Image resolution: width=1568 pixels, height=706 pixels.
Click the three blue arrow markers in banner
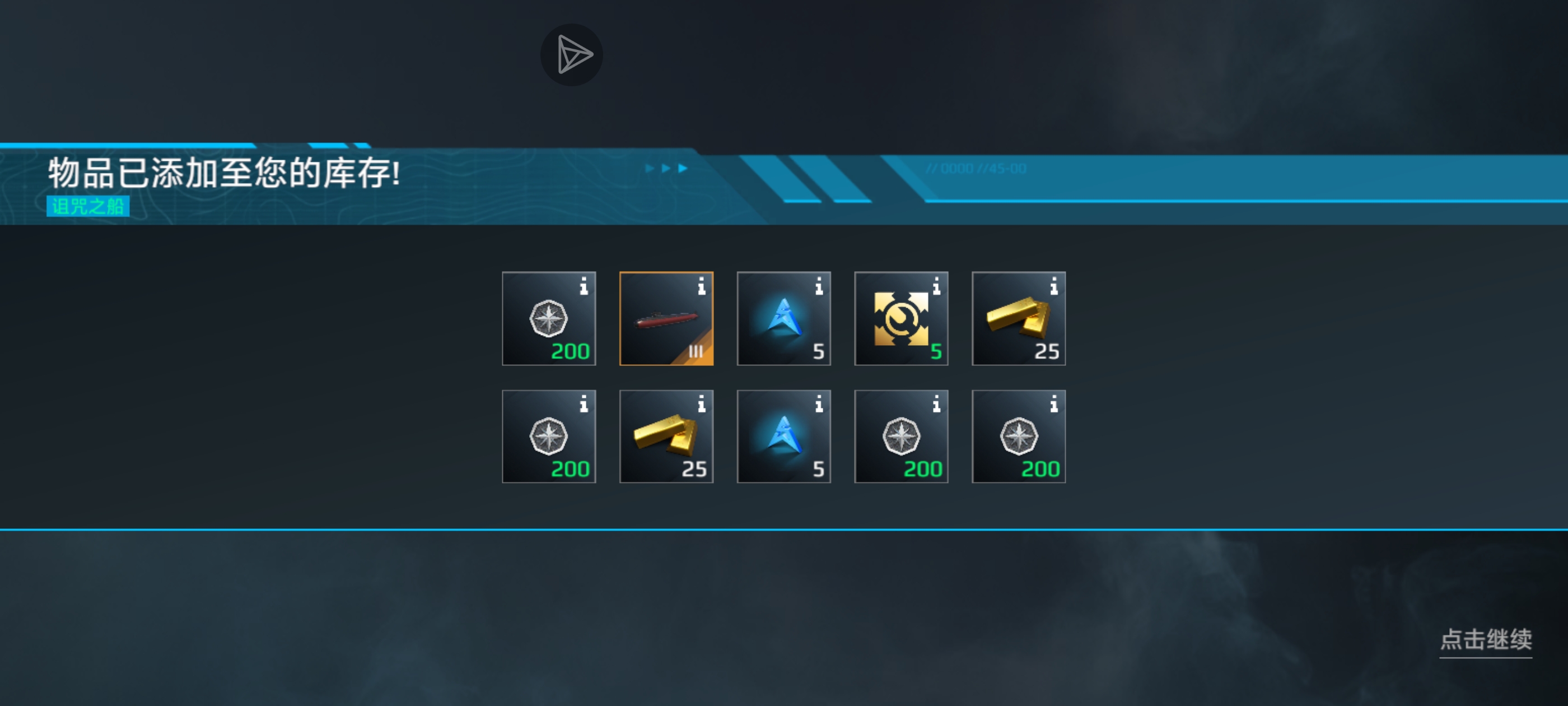[x=666, y=168]
